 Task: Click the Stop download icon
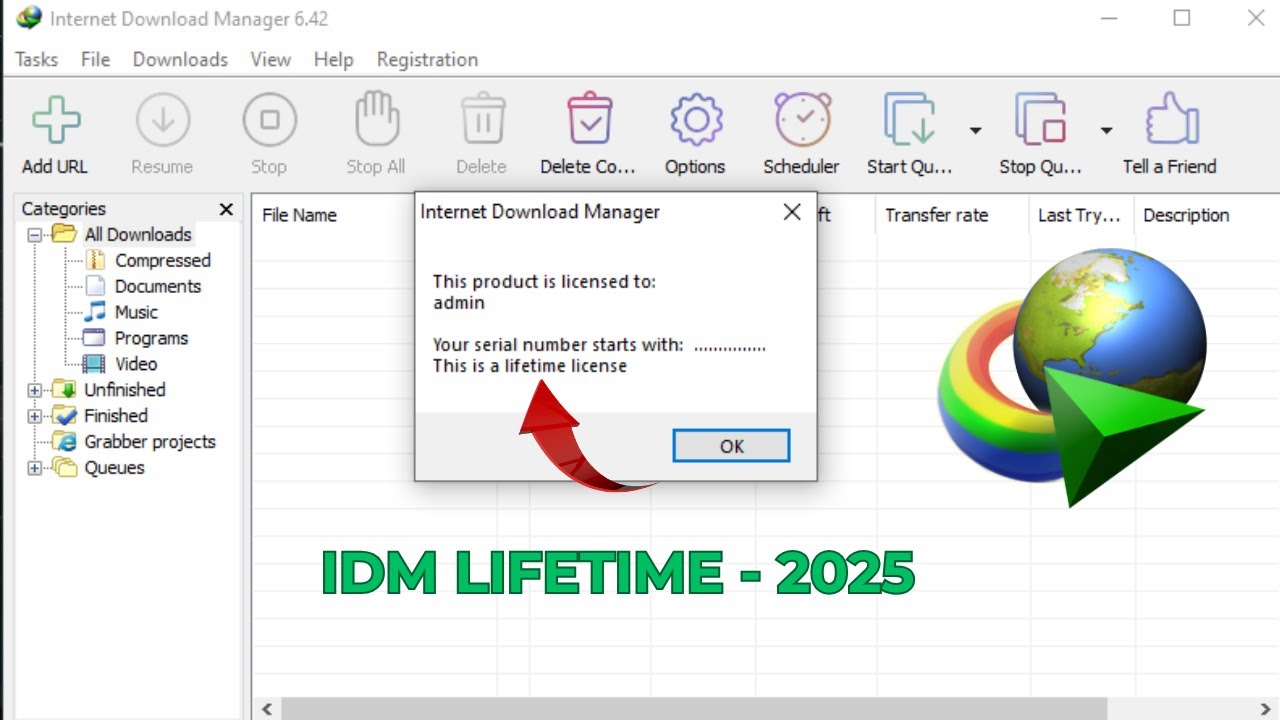tap(269, 121)
